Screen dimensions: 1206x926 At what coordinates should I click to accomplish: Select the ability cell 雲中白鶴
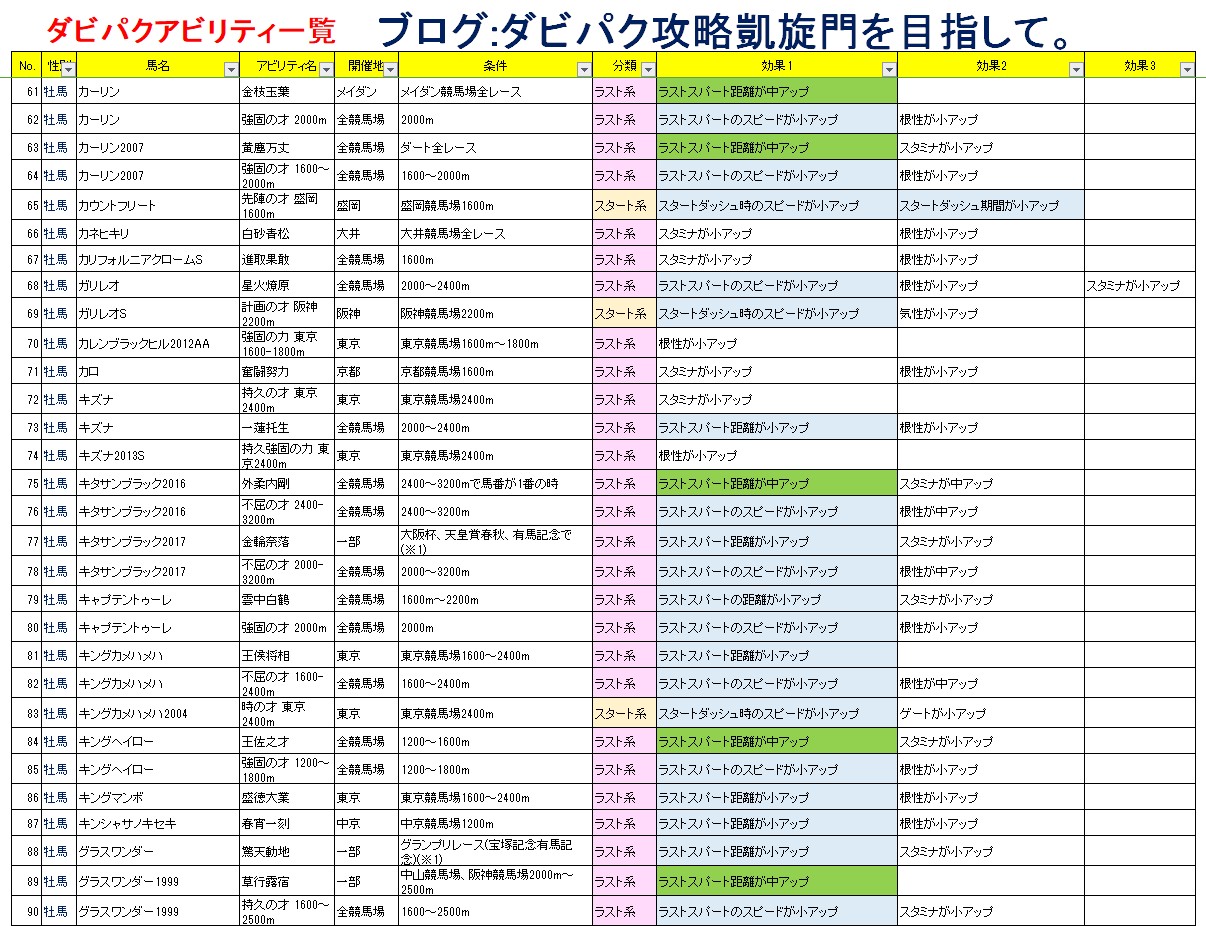(x=287, y=600)
